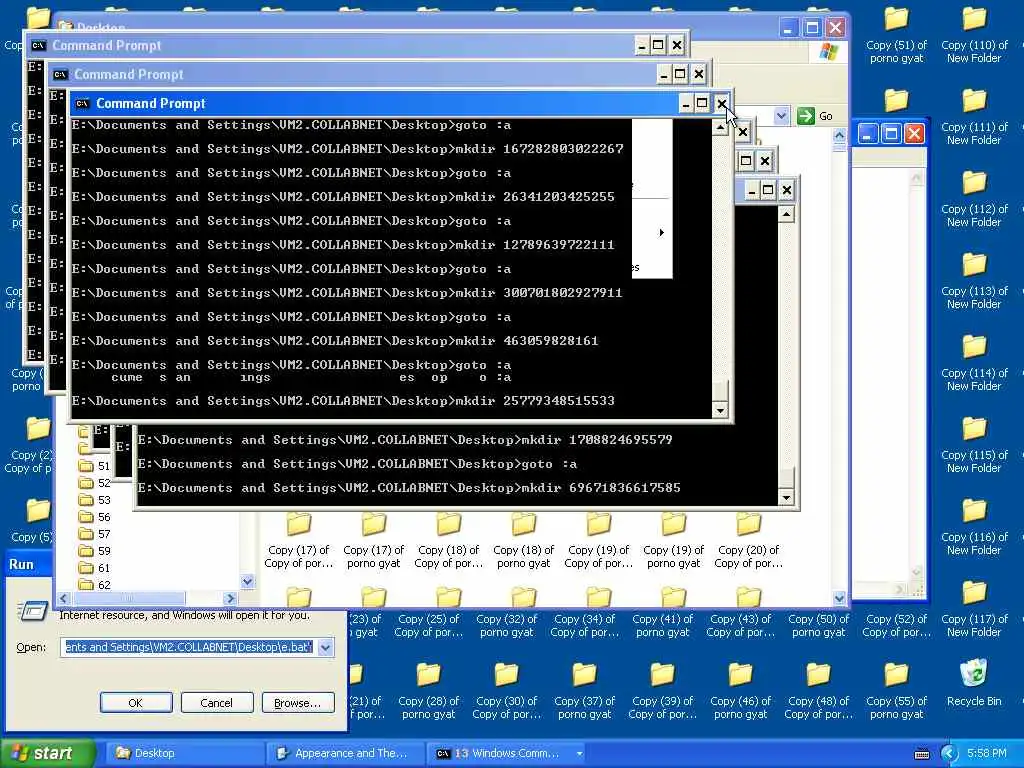The height and width of the screenshot is (768, 1024).
Task: Select Copy (110) of New Folder icon
Action: [x=974, y=35]
